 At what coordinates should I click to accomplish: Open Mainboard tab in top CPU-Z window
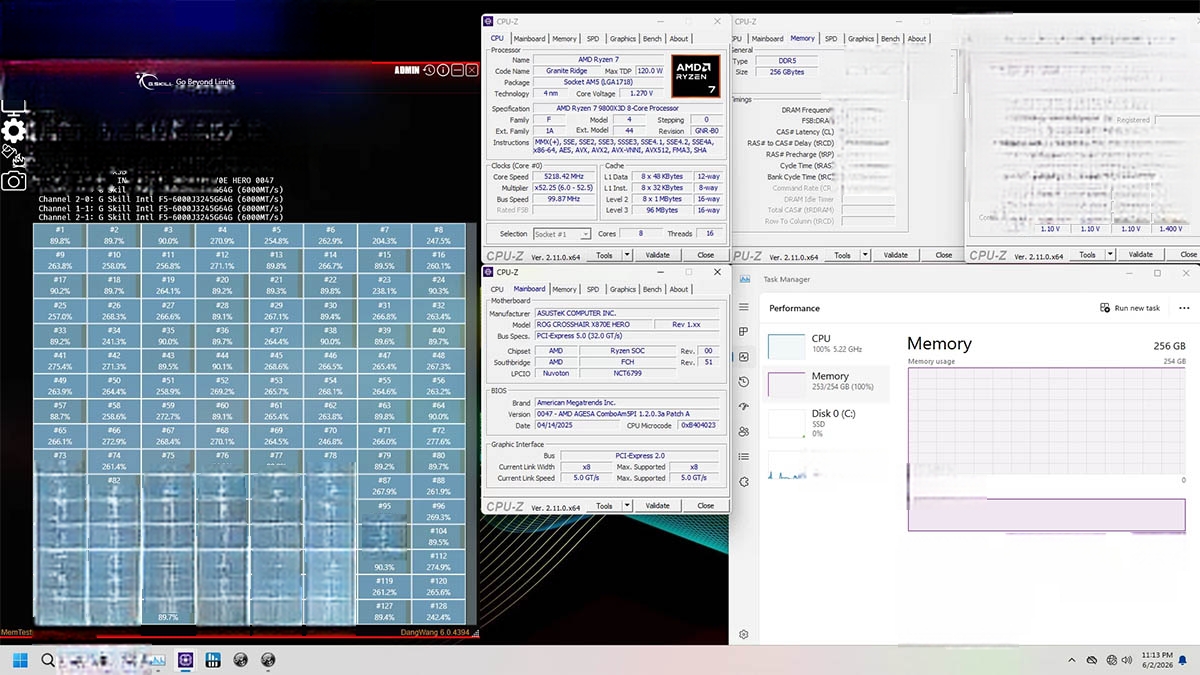tap(530, 39)
